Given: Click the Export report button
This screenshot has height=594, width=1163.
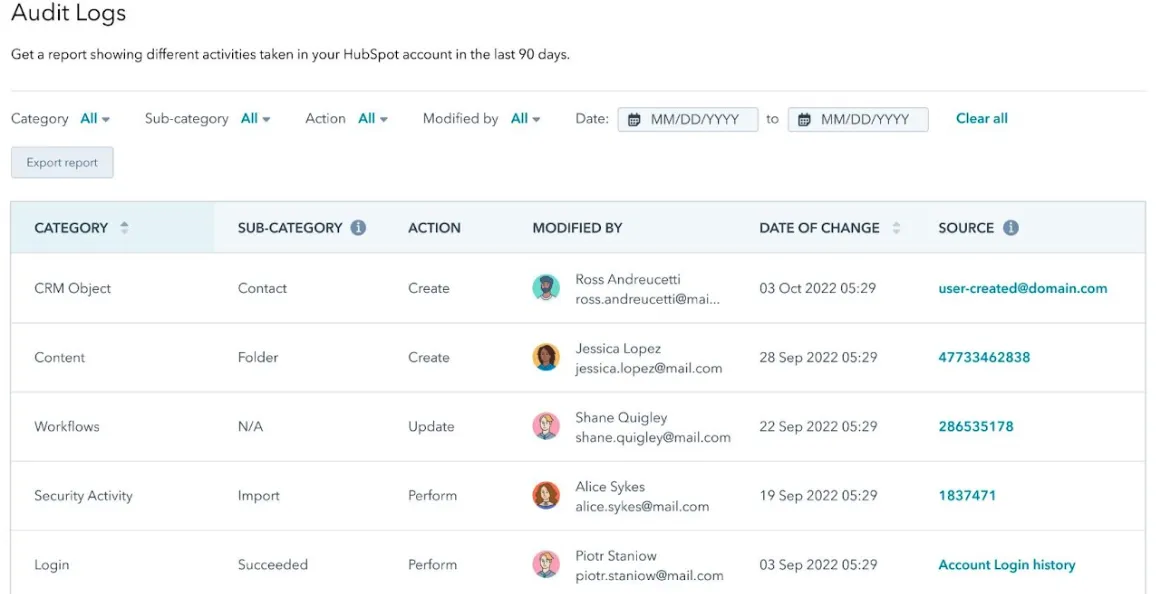Looking at the screenshot, I should tap(62, 162).
